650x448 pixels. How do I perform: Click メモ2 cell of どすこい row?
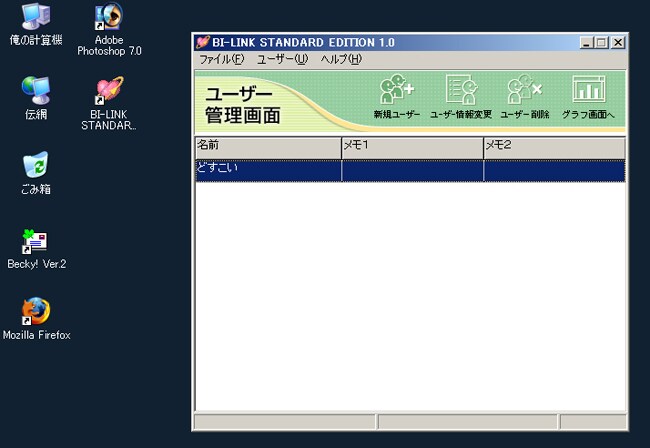554,171
